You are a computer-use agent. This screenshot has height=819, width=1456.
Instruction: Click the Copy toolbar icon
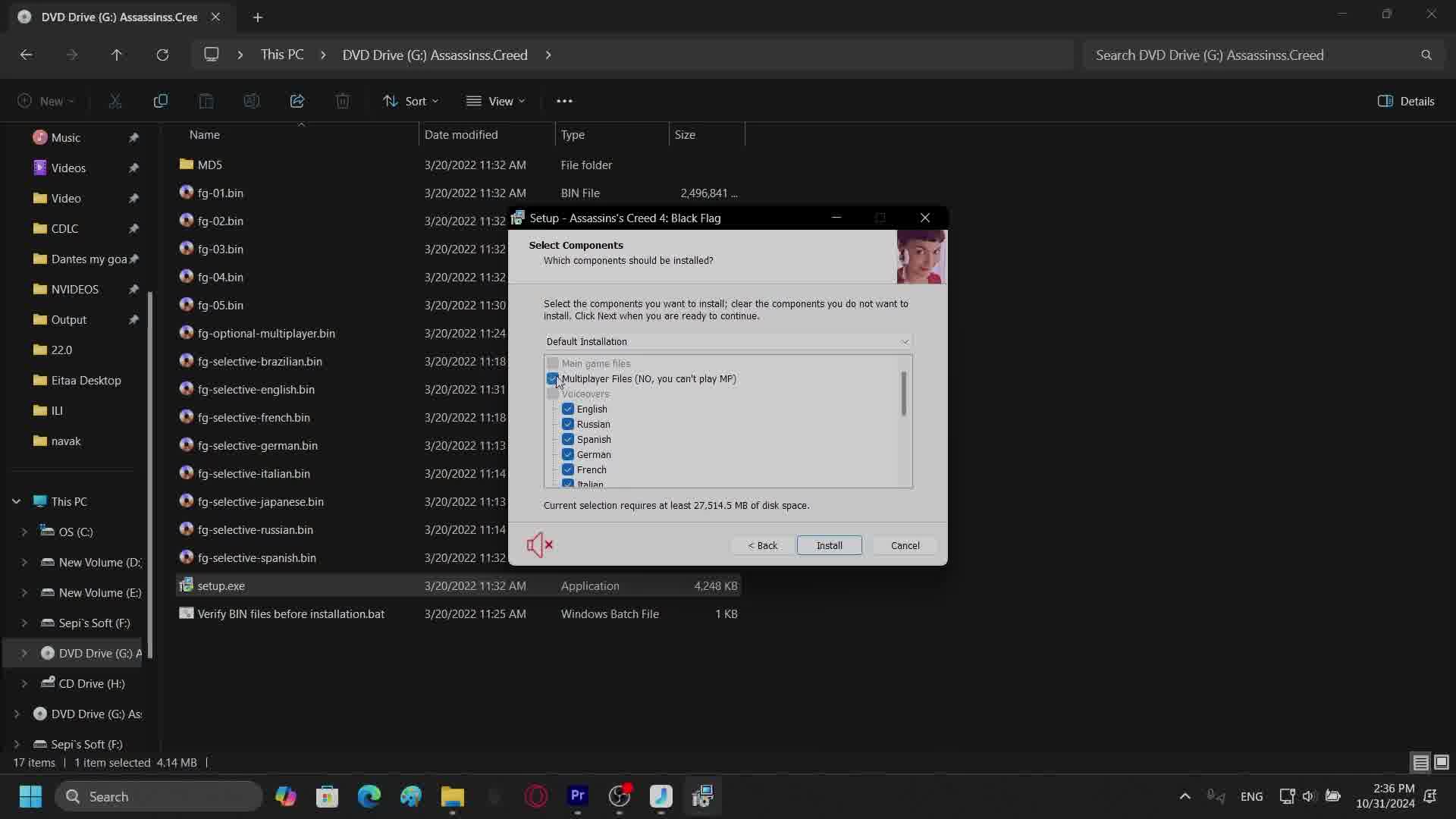pos(160,101)
